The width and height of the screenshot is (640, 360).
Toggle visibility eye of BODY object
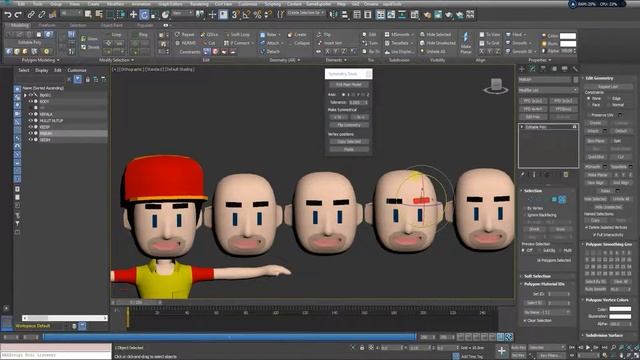click(31, 101)
